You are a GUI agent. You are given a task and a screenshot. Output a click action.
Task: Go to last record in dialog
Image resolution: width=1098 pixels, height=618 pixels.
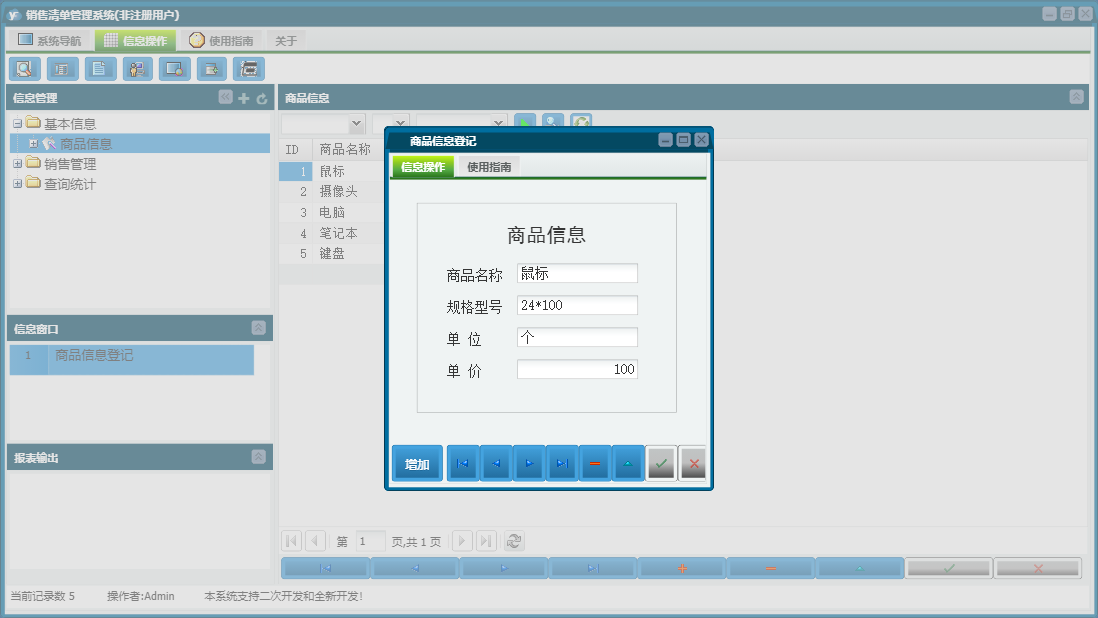[x=562, y=463]
